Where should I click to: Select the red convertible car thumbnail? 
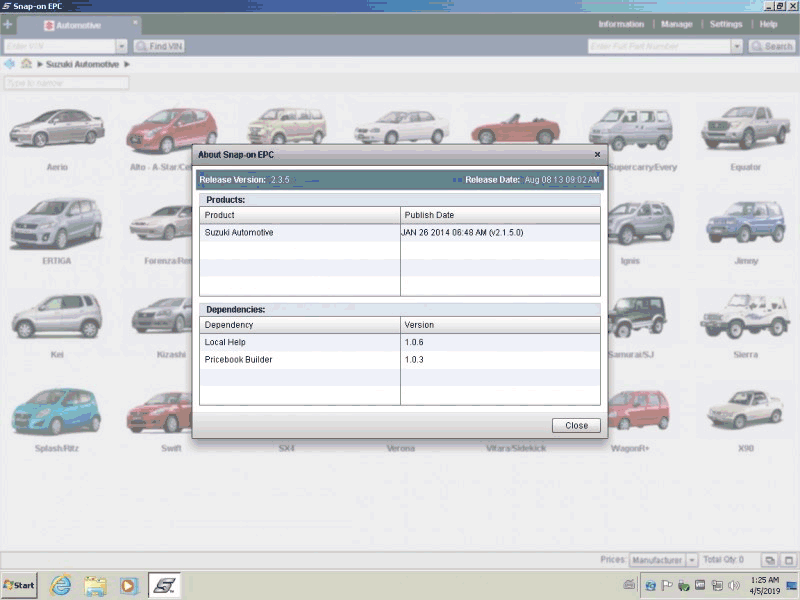click(x=515, y=128)
